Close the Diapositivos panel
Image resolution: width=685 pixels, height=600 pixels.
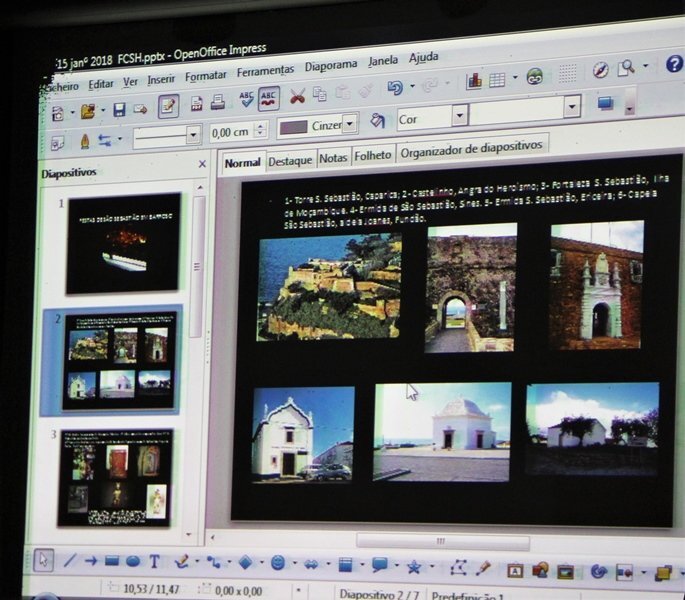coord(202,164)
